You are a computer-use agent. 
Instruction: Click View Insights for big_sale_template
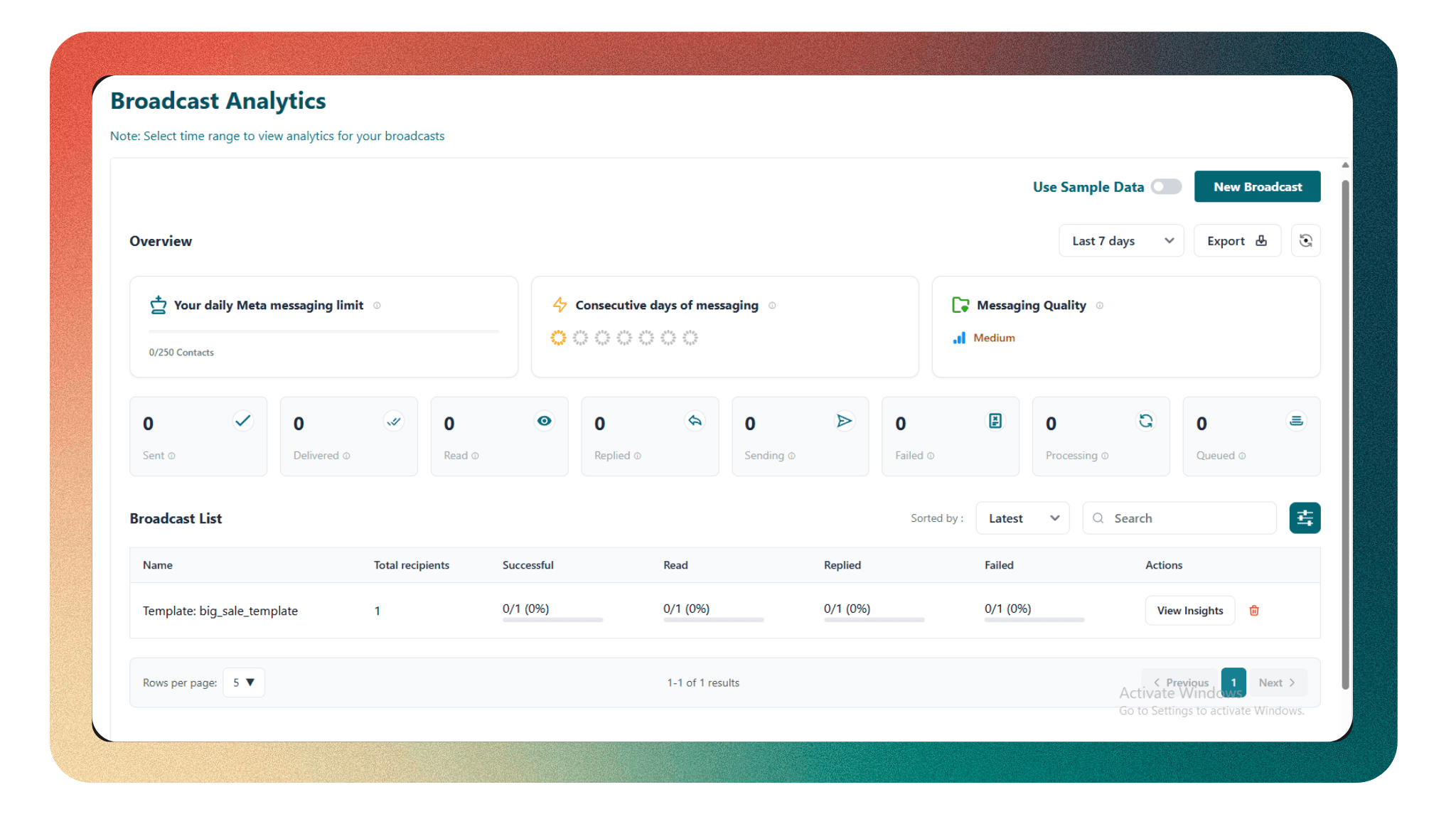pos(1189,611)
